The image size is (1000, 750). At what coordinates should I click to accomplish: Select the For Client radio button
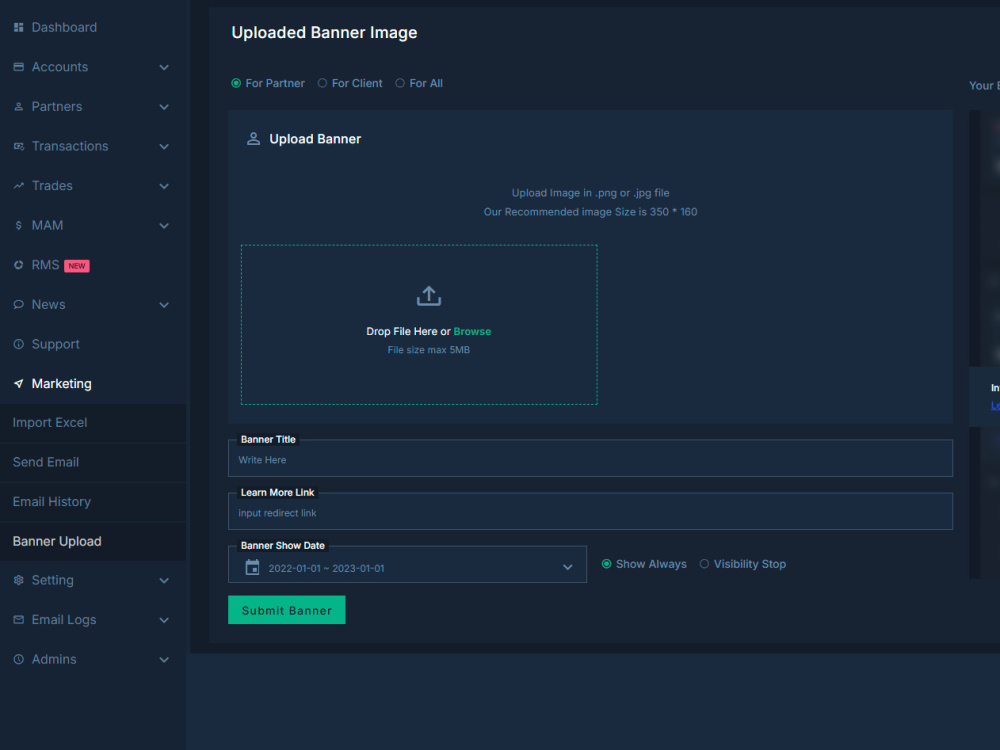tap(322, 83)
